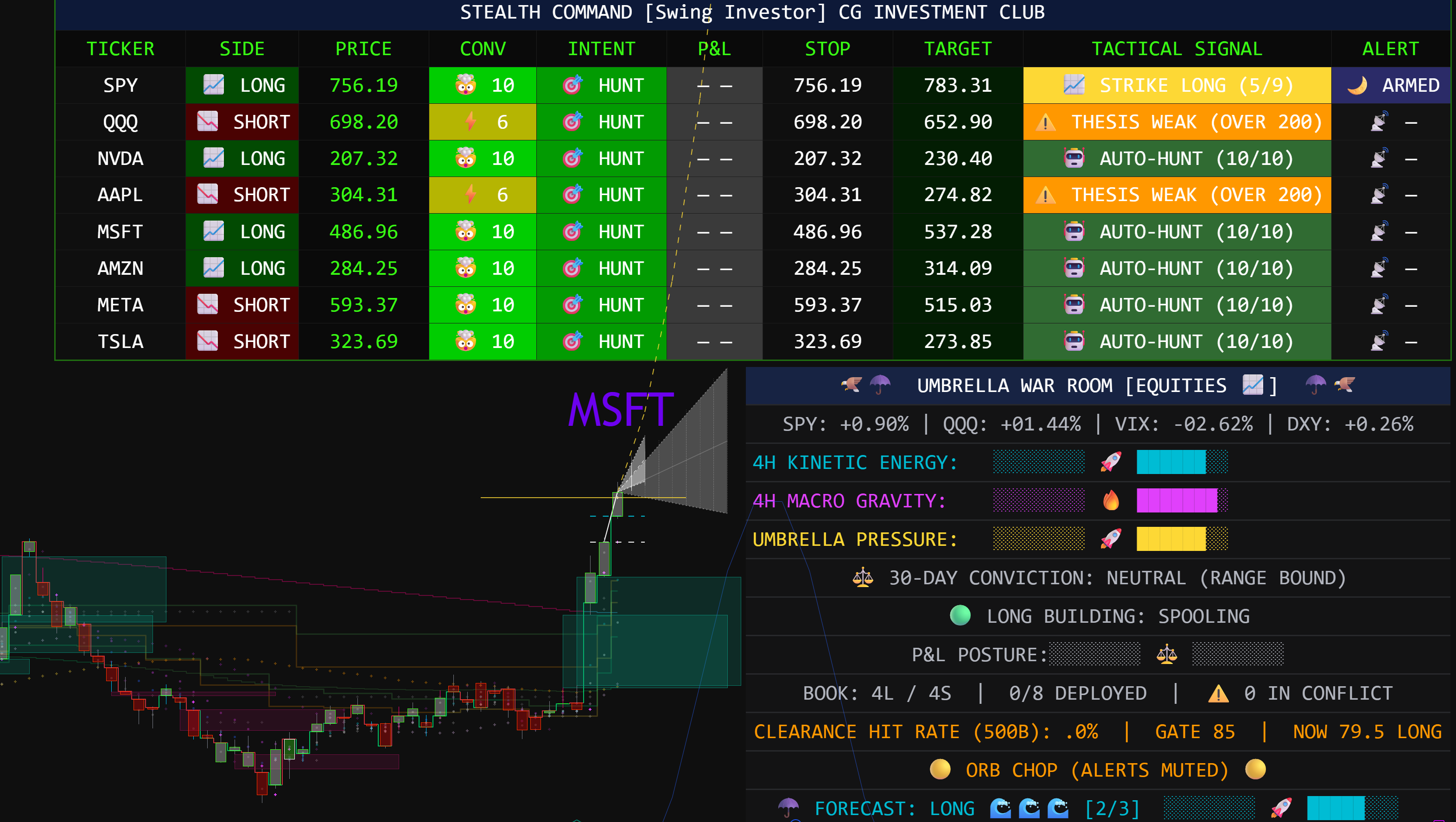Click the chart icon in STRIKE LONG signal
This screenshot has height=822, width=1456.
coord(1074,85)
